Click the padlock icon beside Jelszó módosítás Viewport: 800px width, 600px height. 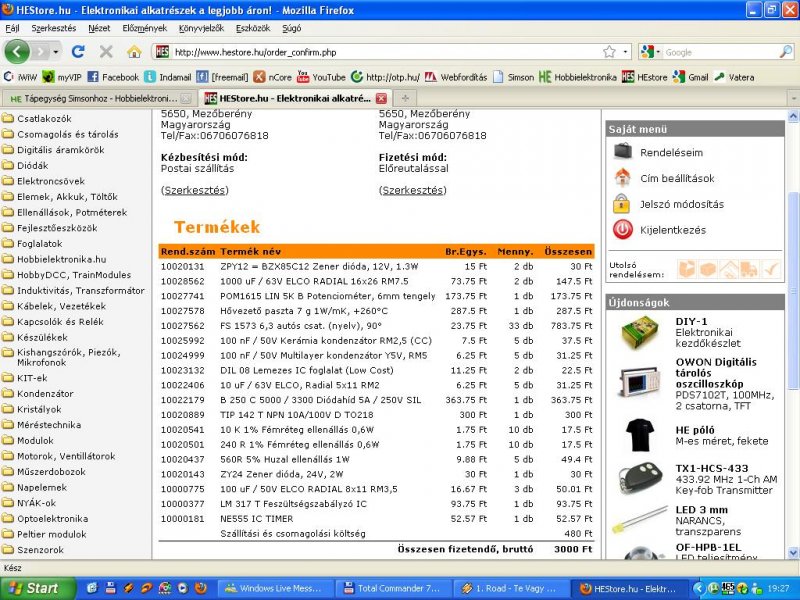pyautogui.click(x=621, y=204)
